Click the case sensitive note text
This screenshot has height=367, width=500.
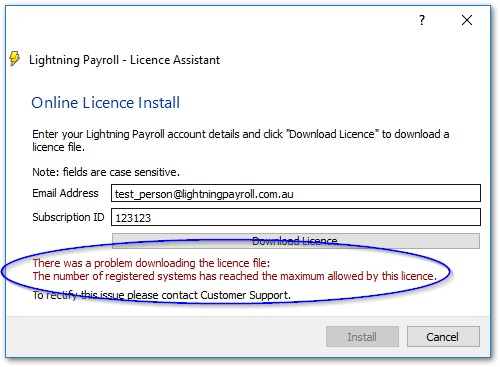106,172
